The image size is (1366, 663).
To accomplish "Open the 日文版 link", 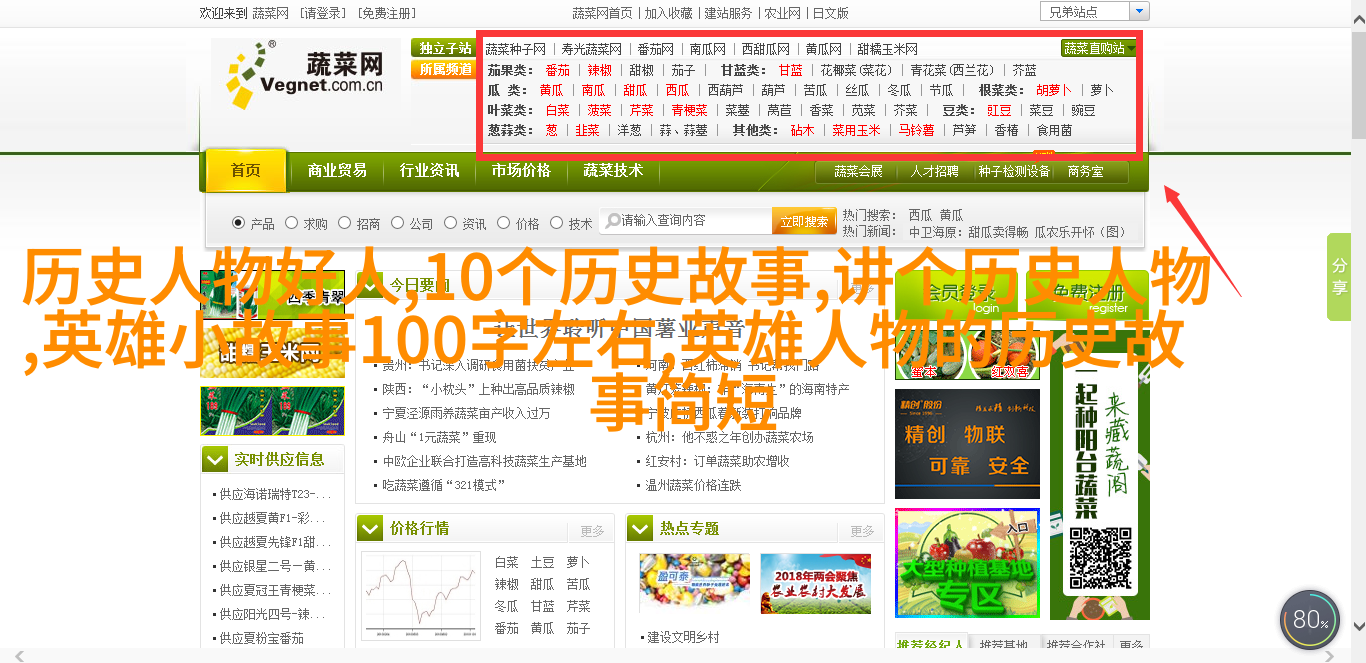I will pos(830,13).
